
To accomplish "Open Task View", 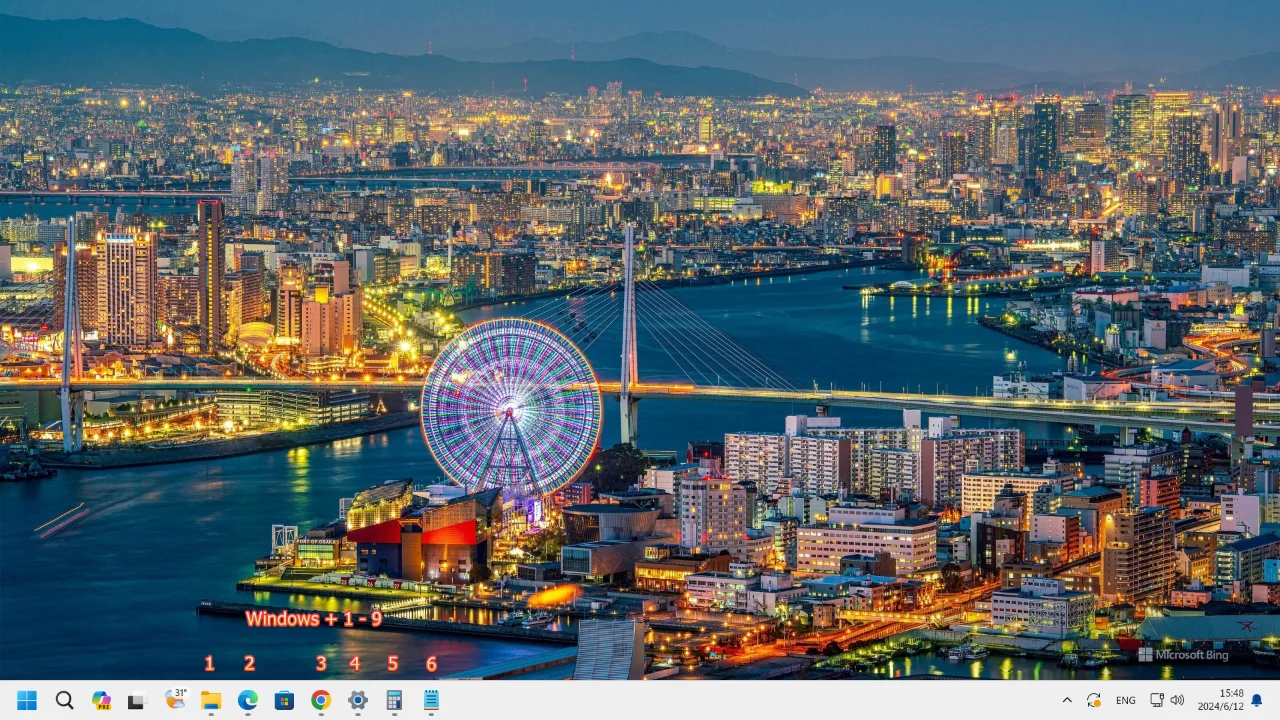I will (137, 700).
